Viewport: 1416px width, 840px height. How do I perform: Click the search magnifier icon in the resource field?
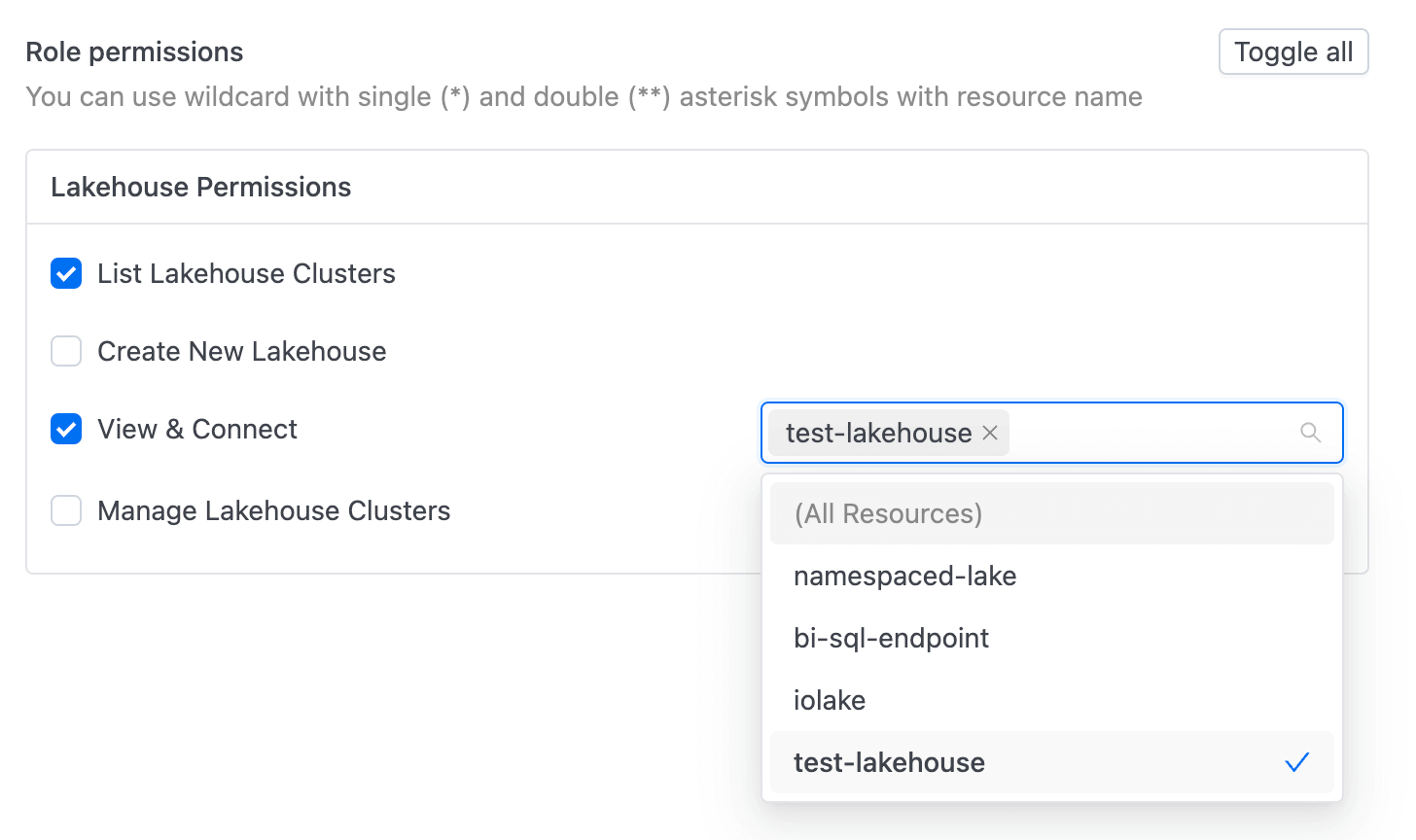[x=1310, y=433]
